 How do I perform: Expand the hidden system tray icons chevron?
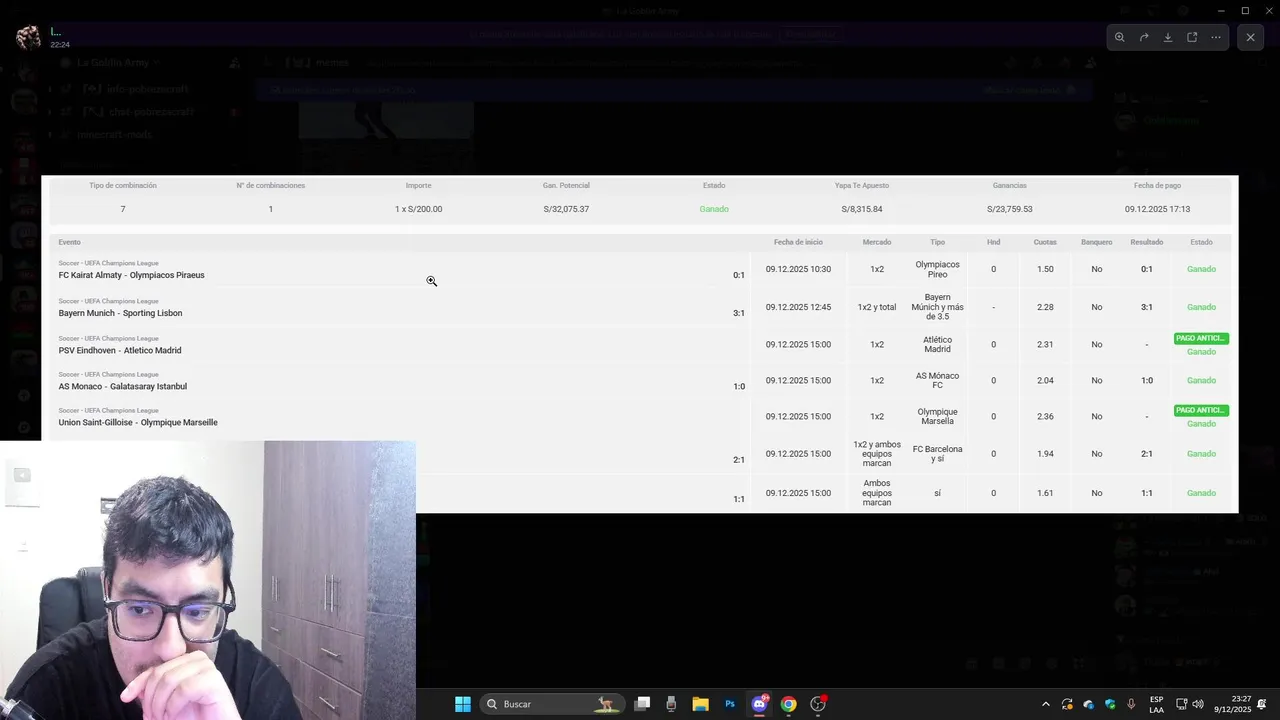coord(1046,704)
